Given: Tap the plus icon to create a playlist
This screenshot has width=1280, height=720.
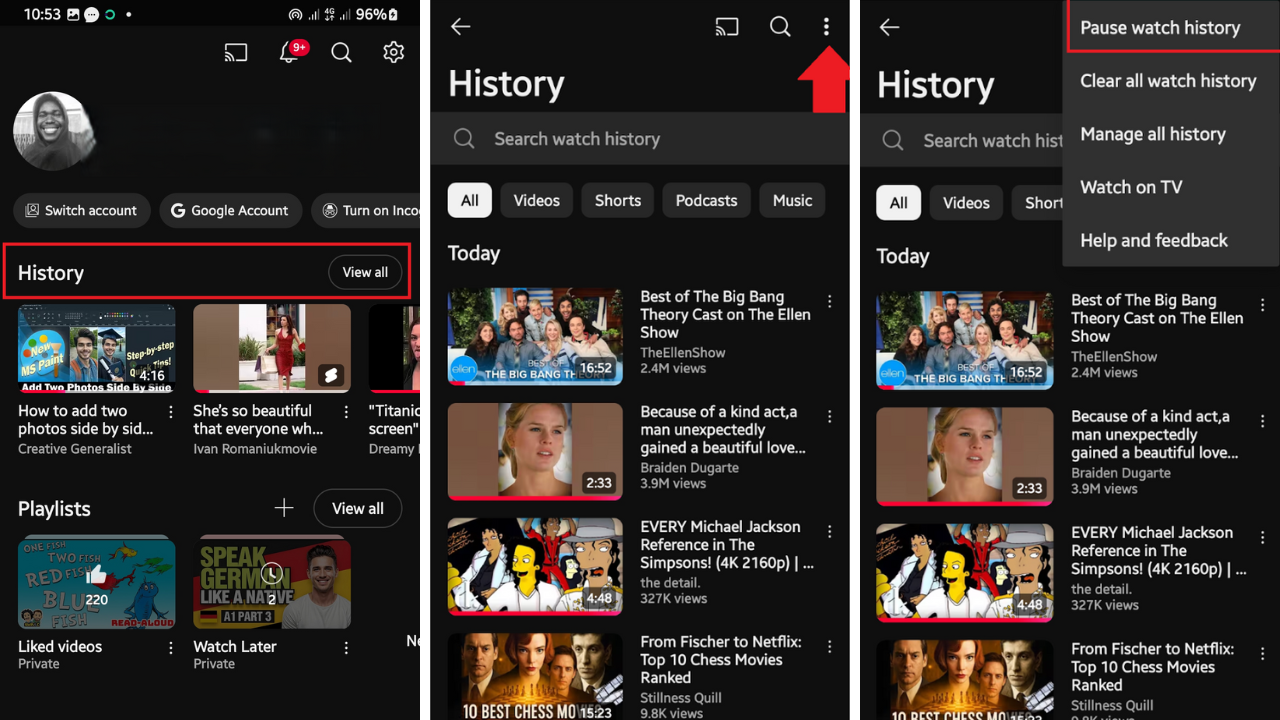Looking at the screenshot, I should tap(284, 508).
